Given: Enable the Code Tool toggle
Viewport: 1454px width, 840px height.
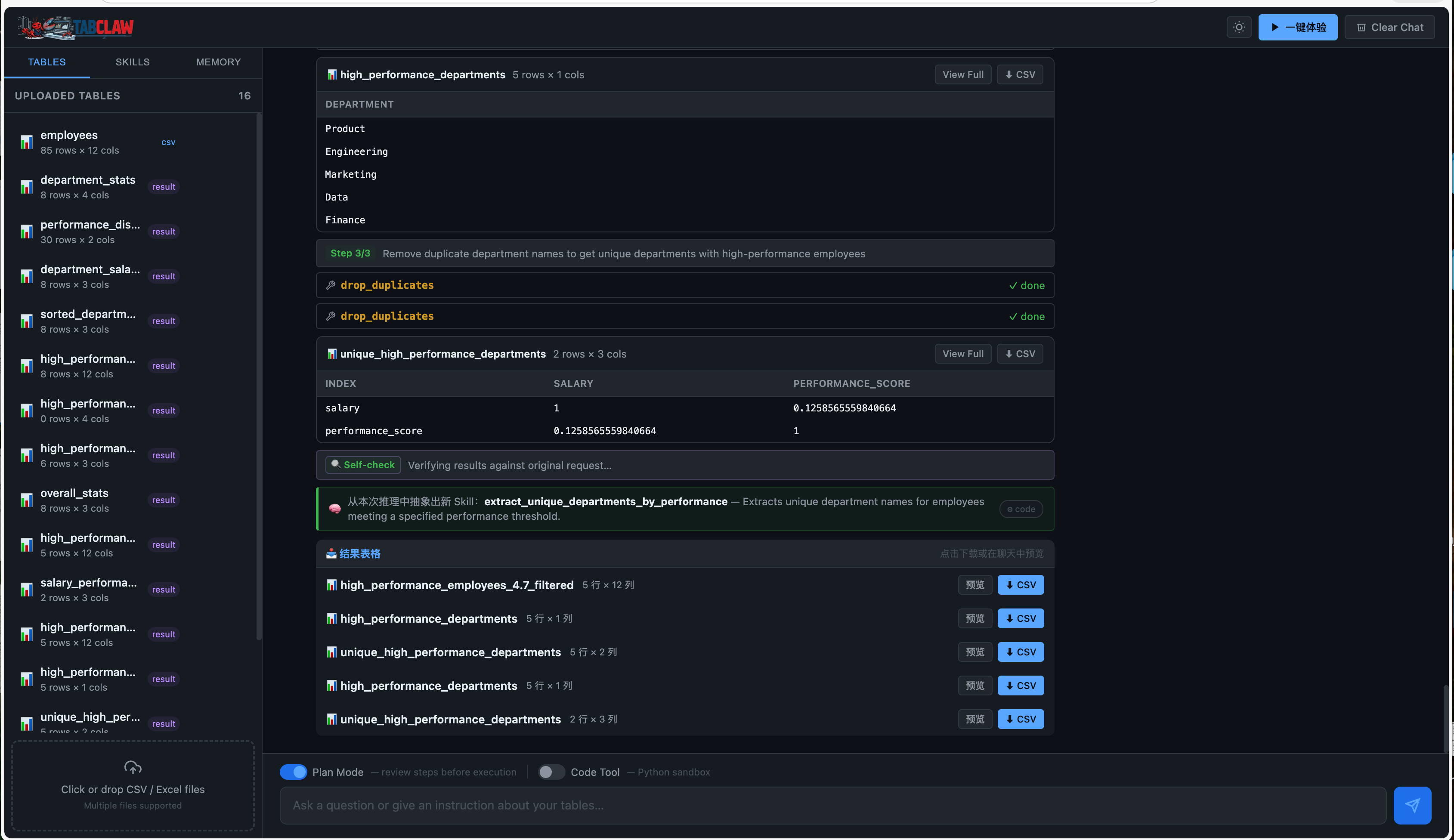Looking at the screenshot, I should point(551,772).
